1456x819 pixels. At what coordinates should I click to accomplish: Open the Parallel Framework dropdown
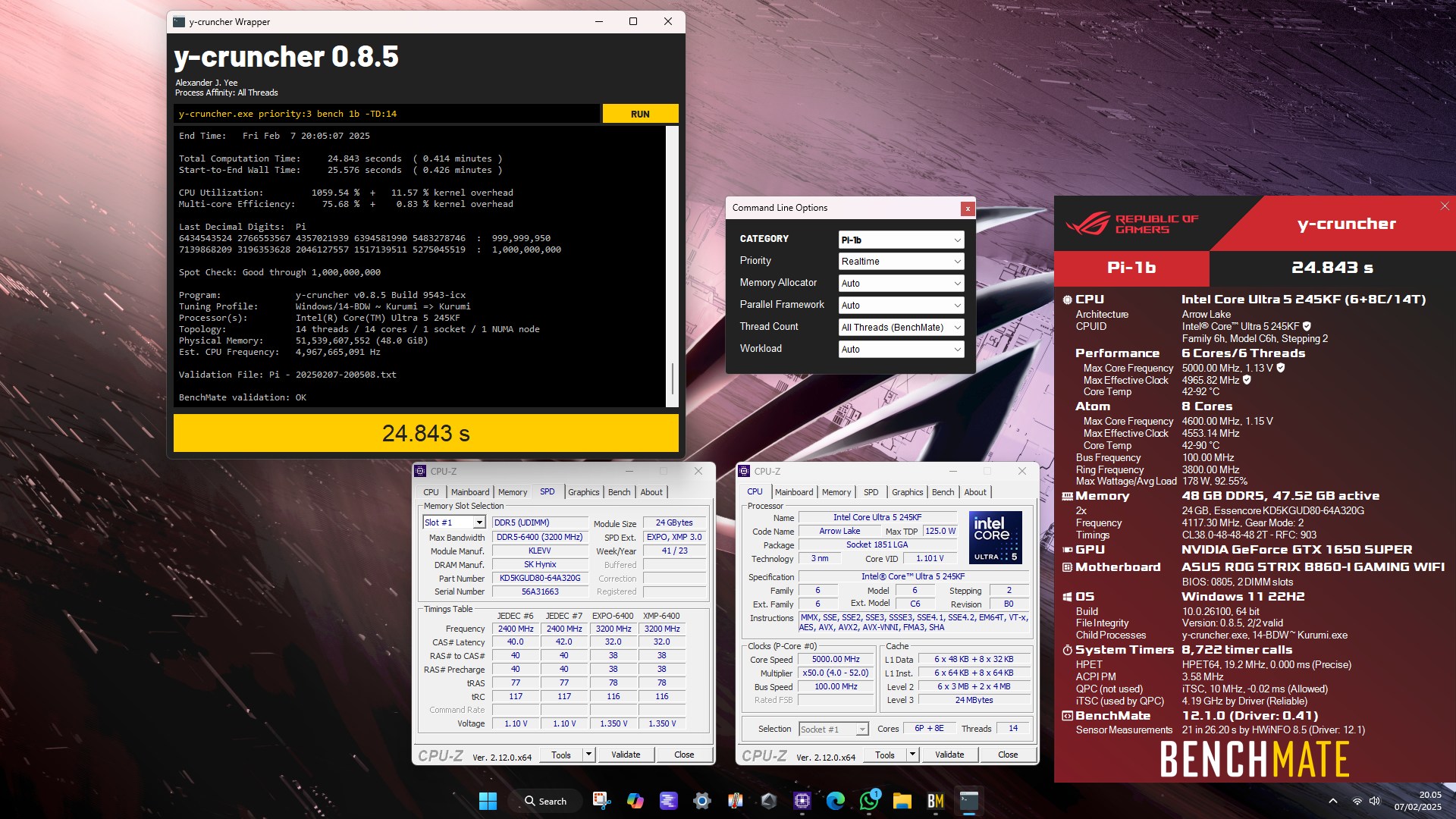pos(901,306)
